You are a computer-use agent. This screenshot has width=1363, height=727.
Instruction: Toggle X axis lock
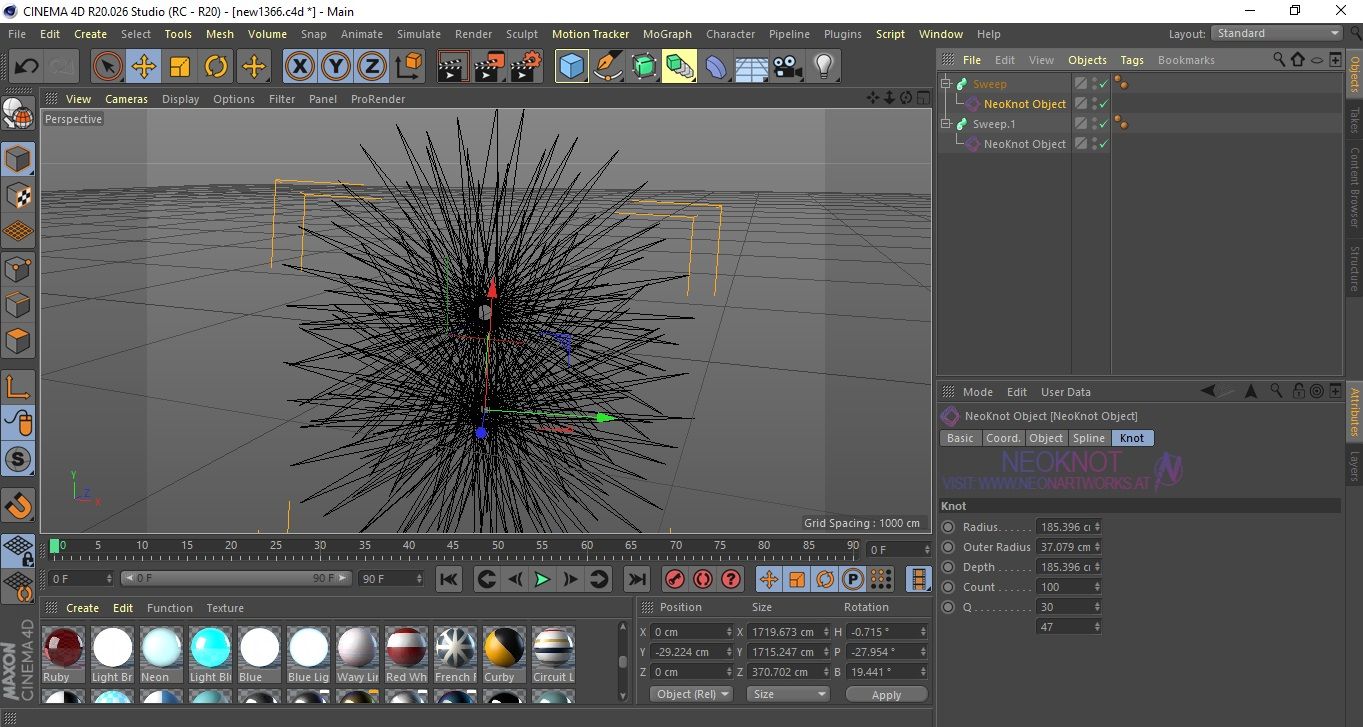coord(299,67)
